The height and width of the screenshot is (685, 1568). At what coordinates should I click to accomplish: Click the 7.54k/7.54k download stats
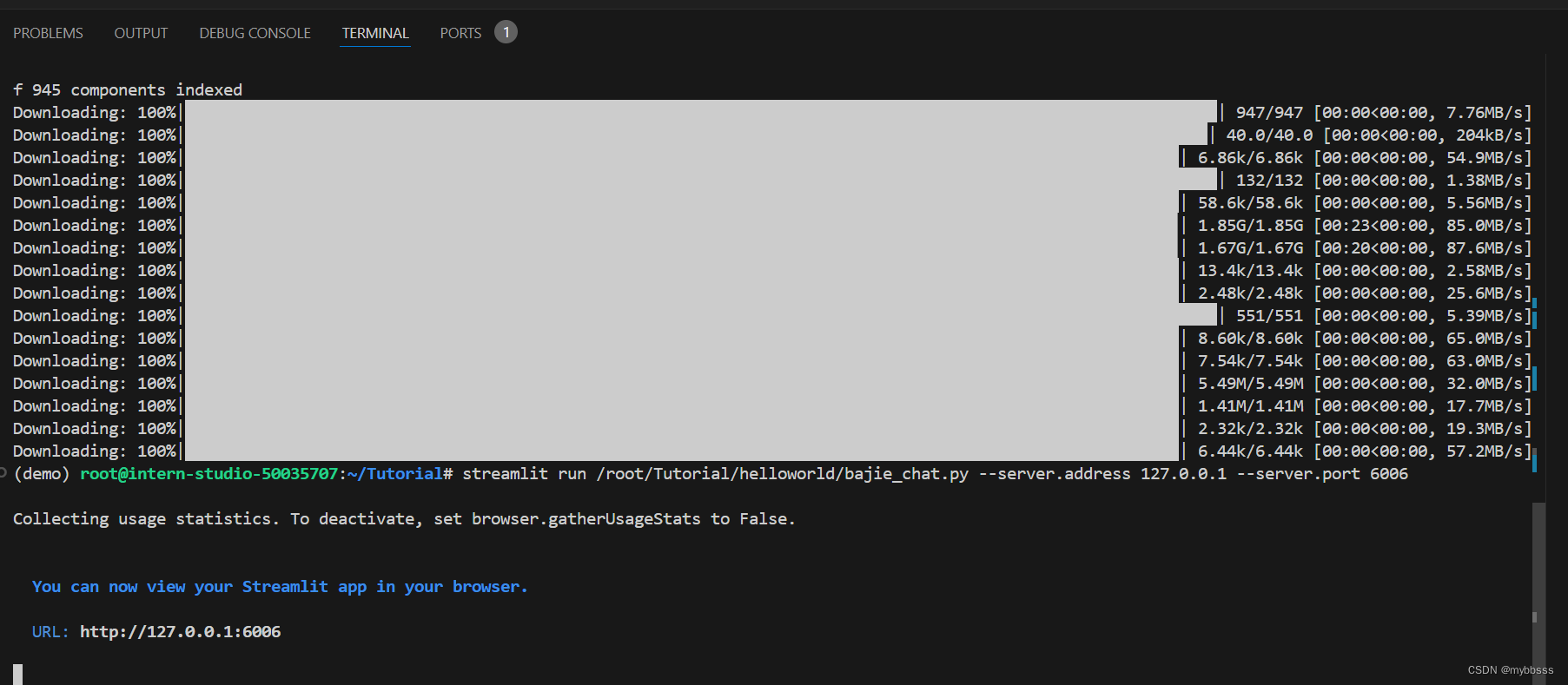(1365, 360)
